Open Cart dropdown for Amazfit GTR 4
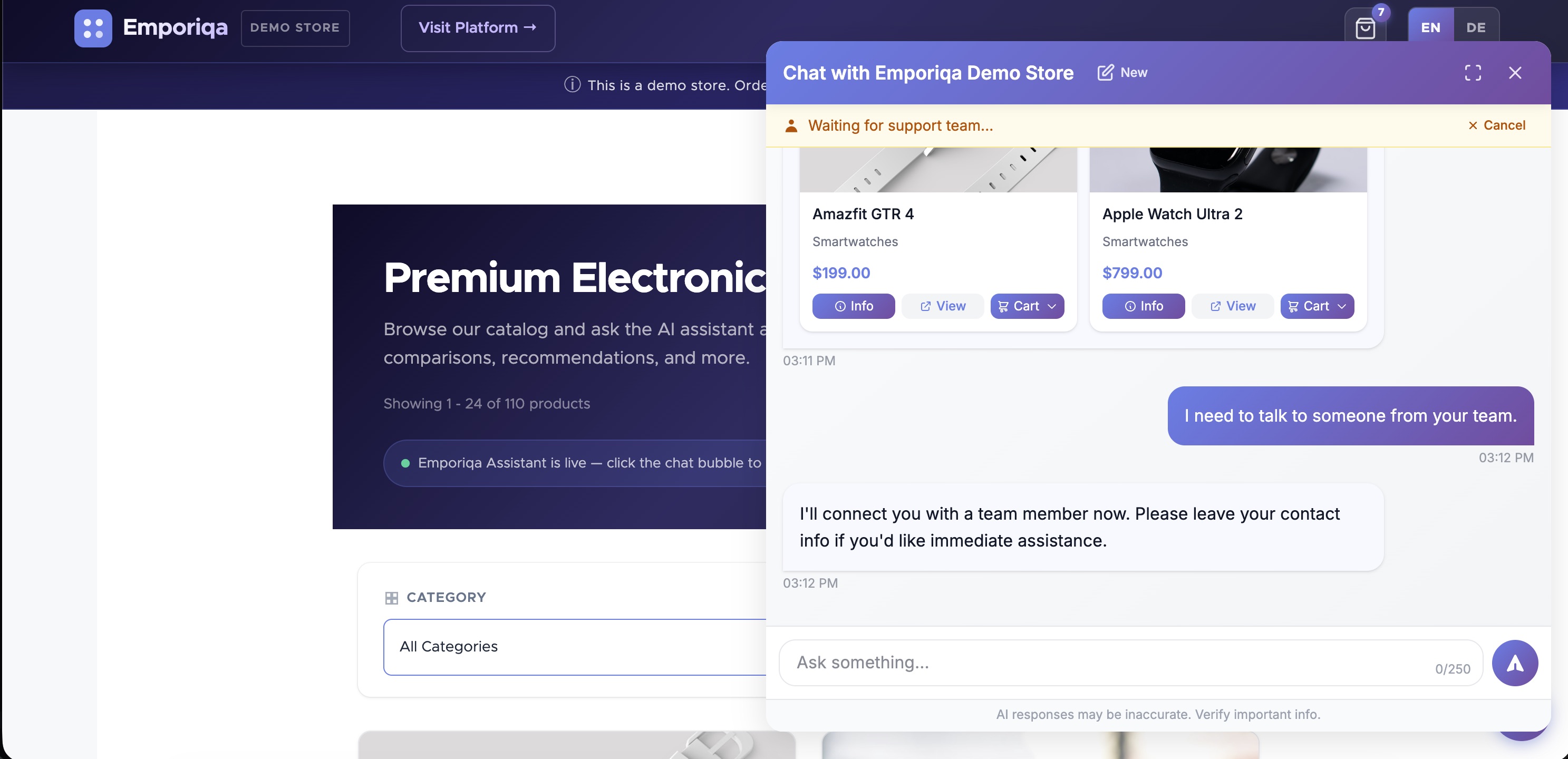 click(1027, 306)
